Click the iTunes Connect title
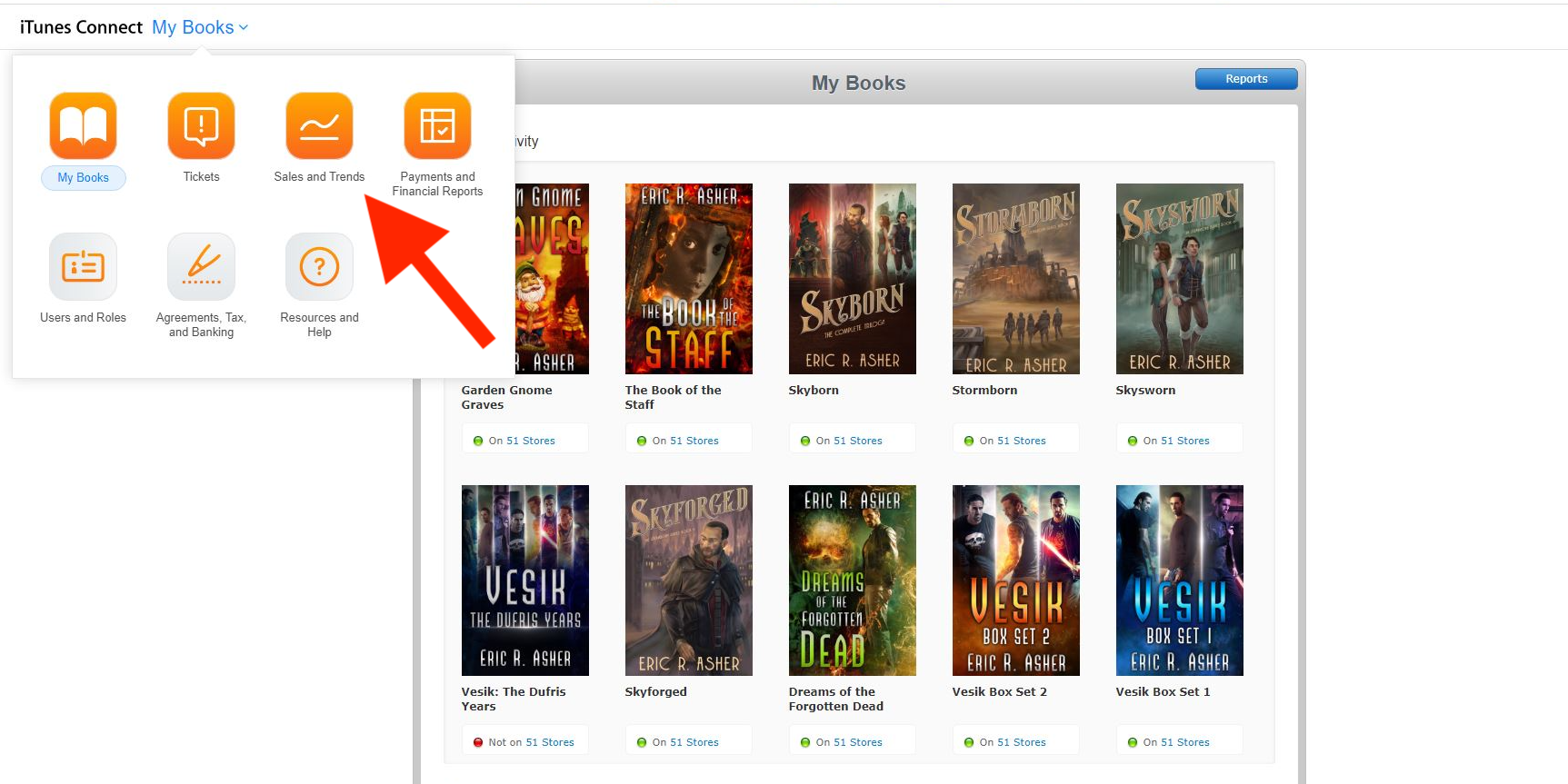The height and width of the screenshot is (784, 1568). click(x=81, y=27)
